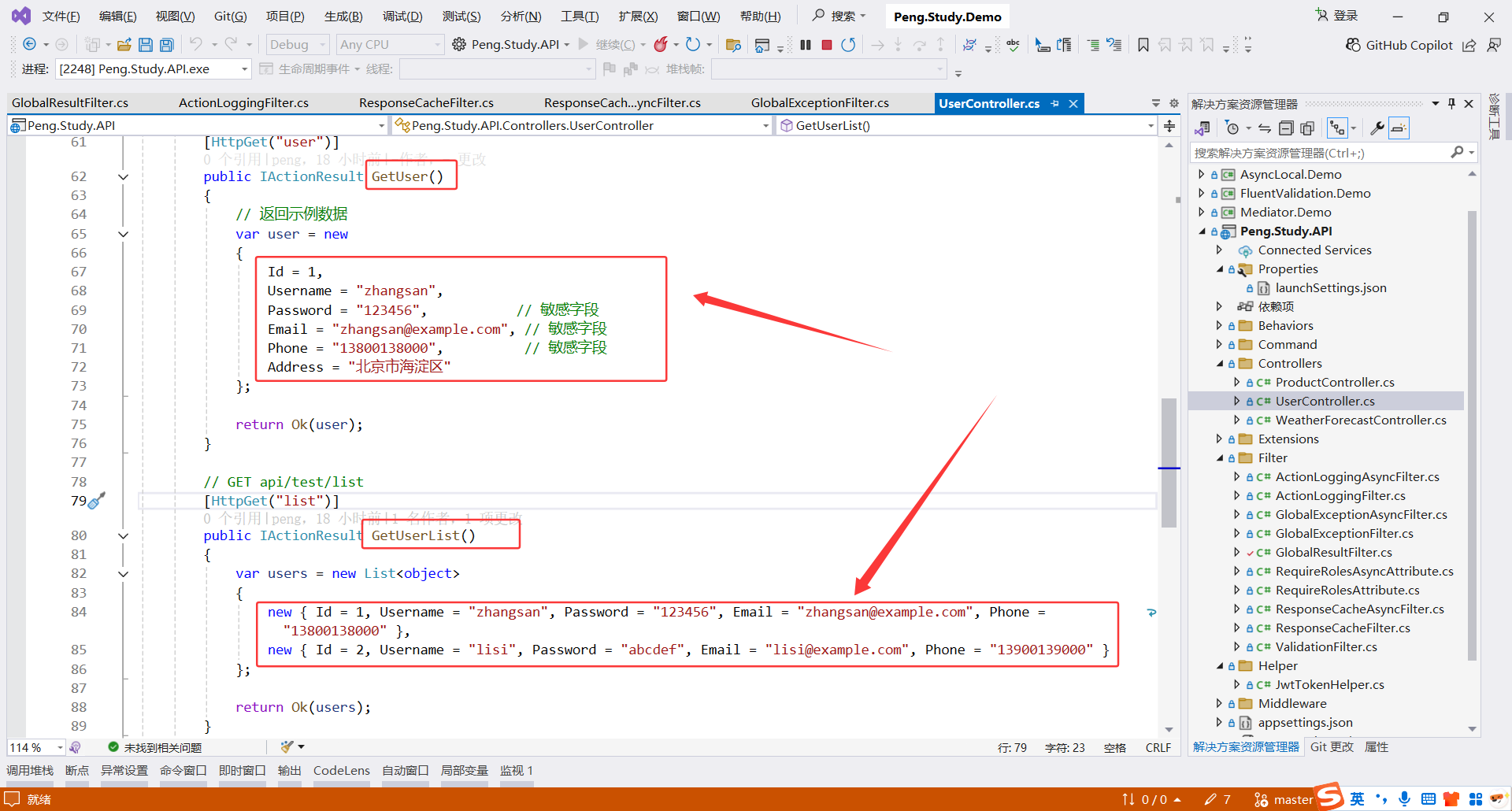Image resolution: width=1512 pixels, height=811 pixels.
Task: Click the abc spell checker icon
Action: tap(1014, 45)
